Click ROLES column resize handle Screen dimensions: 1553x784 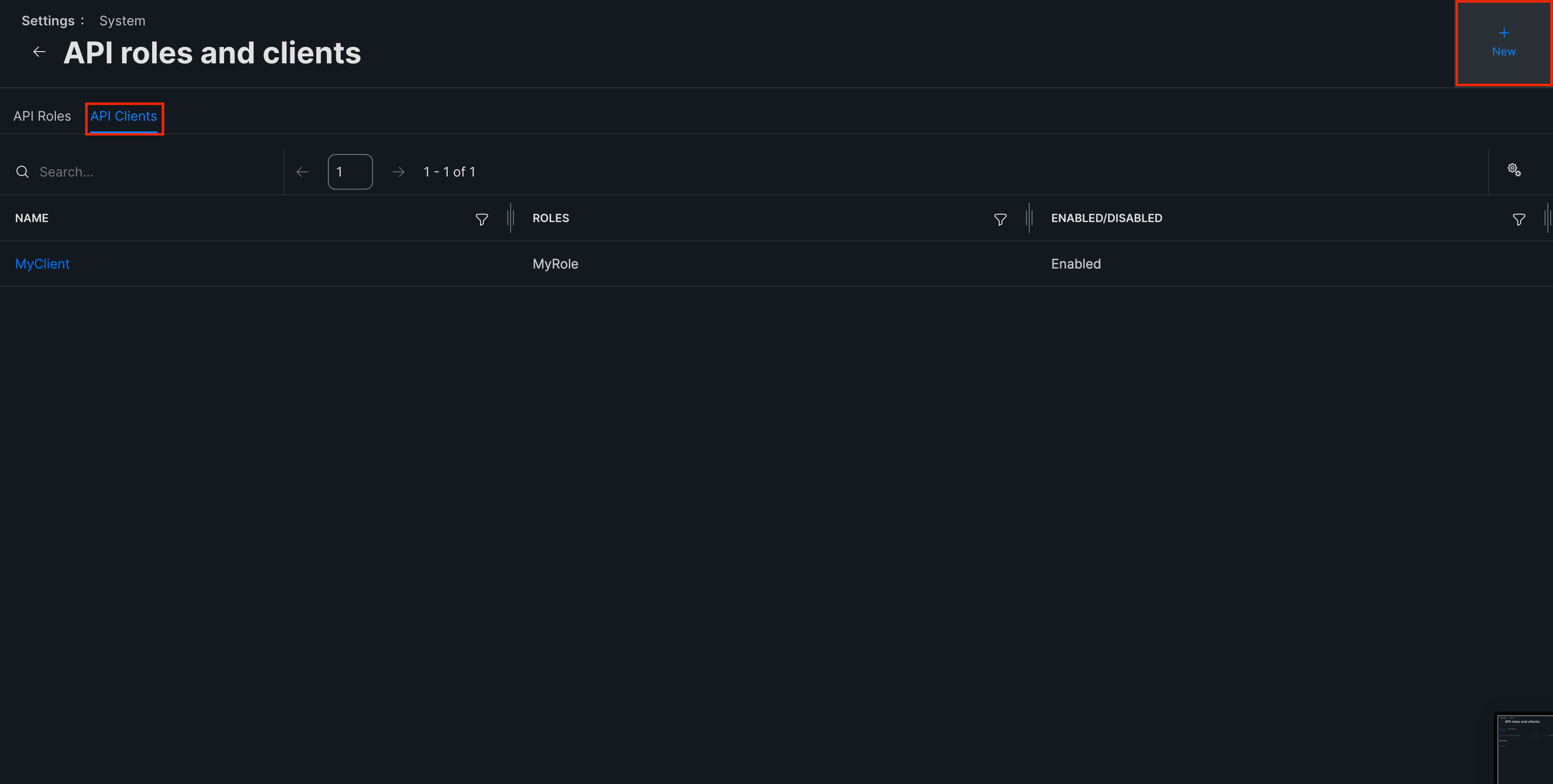[1029, 218]
